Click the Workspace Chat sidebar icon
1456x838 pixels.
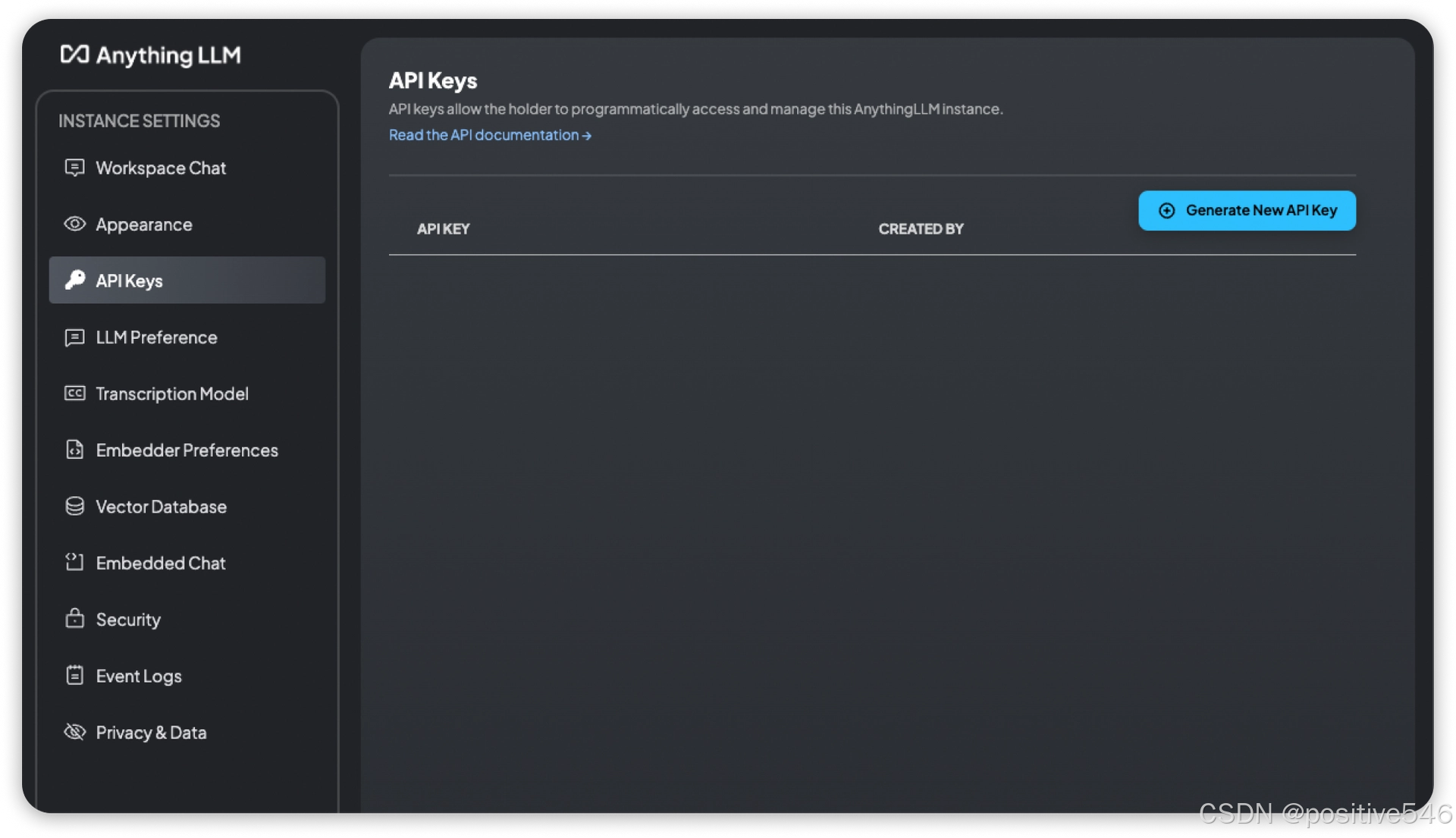pyautogui.click(x=74, y=168)
